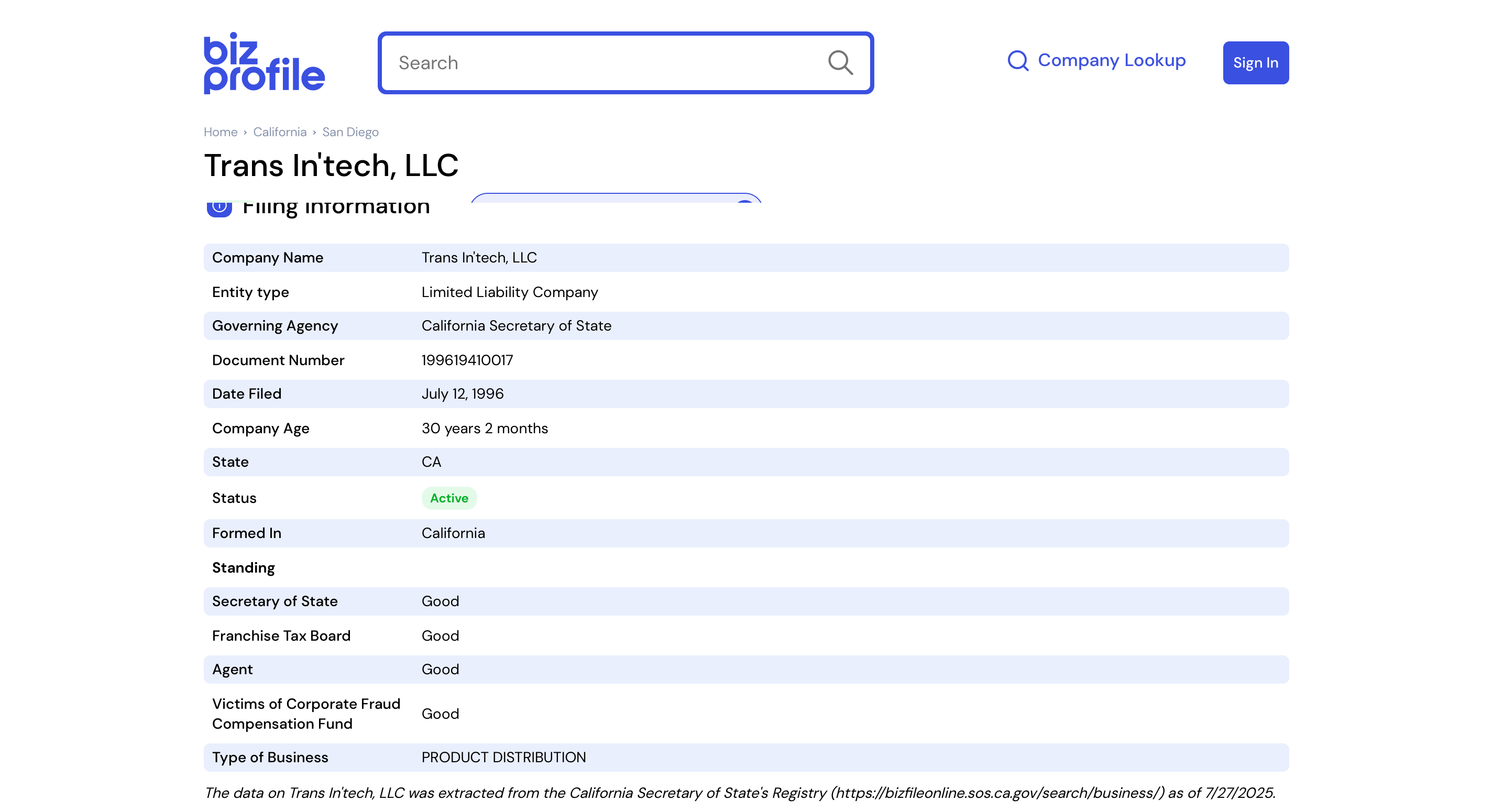Click the Sign In button

pyautogui.click(x=1255, y=62)
